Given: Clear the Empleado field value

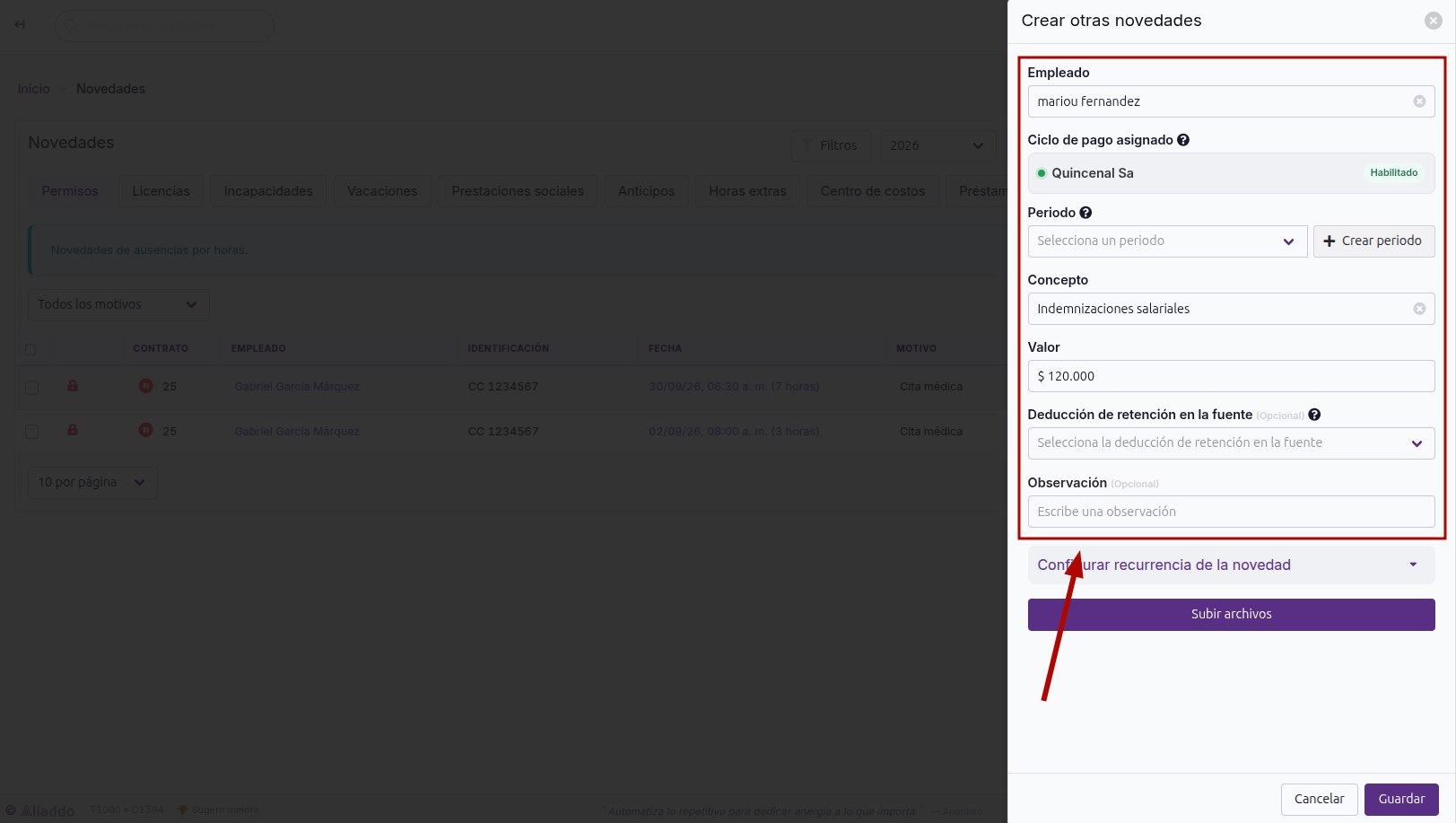Looking at the screenshot, I should click(1419, 101).
